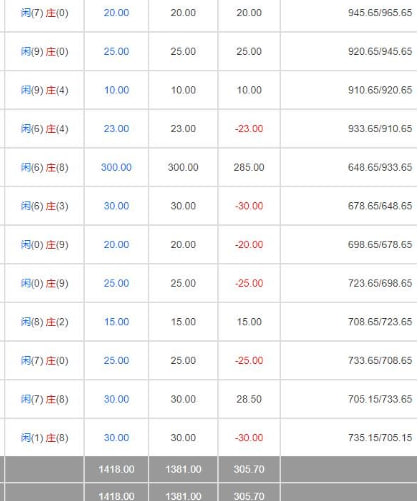Click the 305.70 total in first summary row

click(249, 469)
